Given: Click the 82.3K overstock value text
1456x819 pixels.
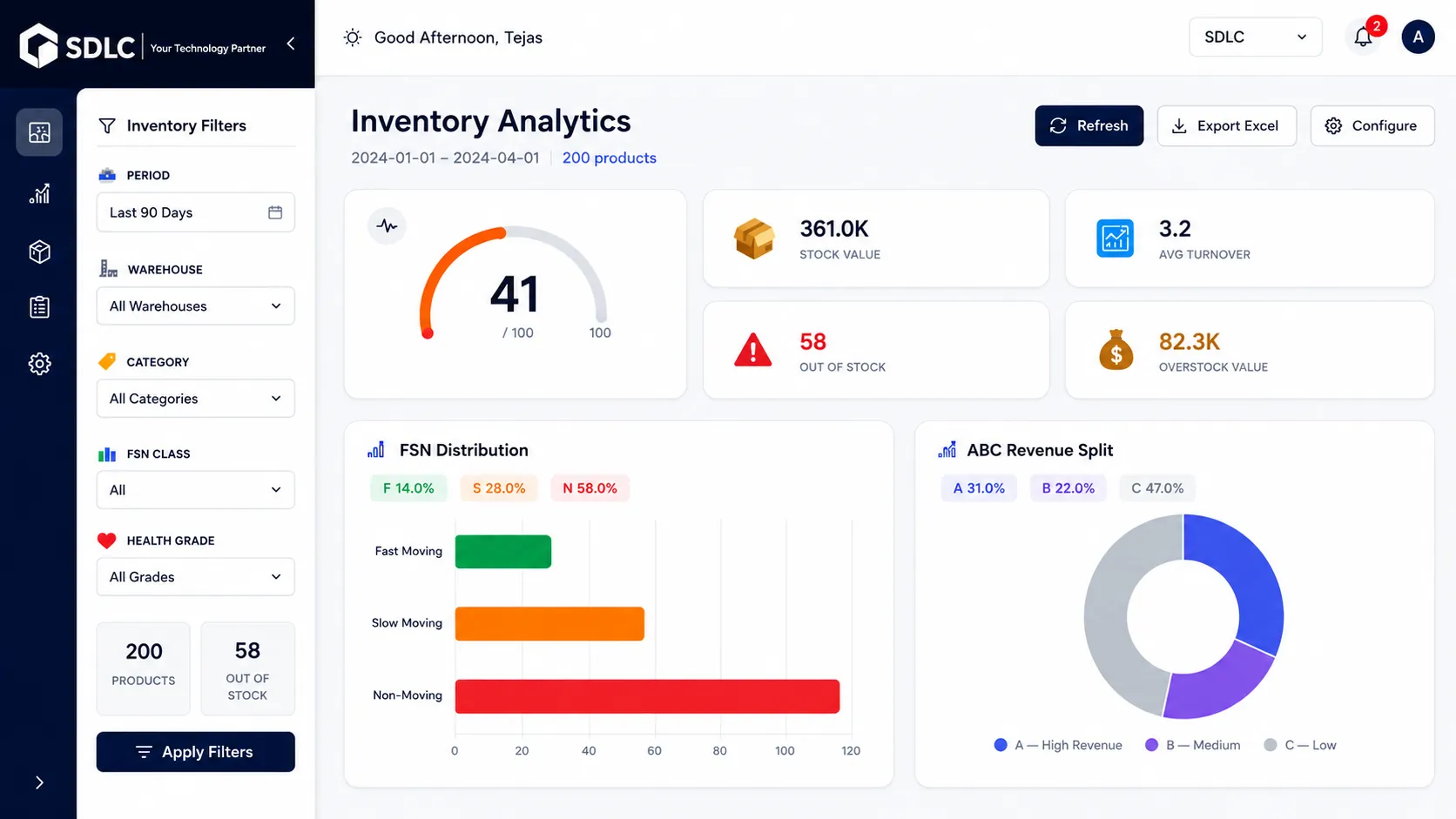Looking at the screenshot, I should point(1190,341).
